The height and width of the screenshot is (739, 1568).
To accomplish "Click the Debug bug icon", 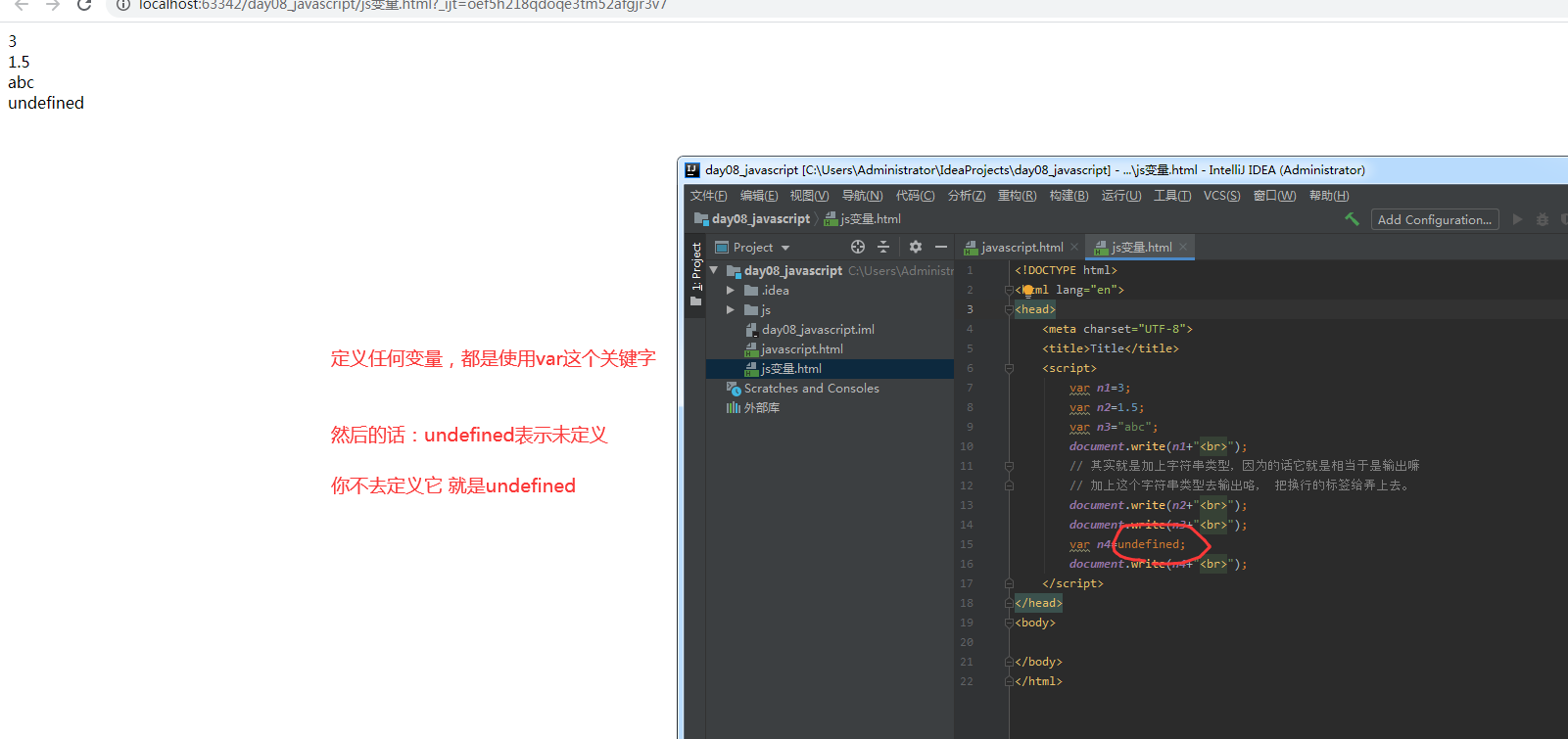I will pyautogui.click(x=1543, y=219).
